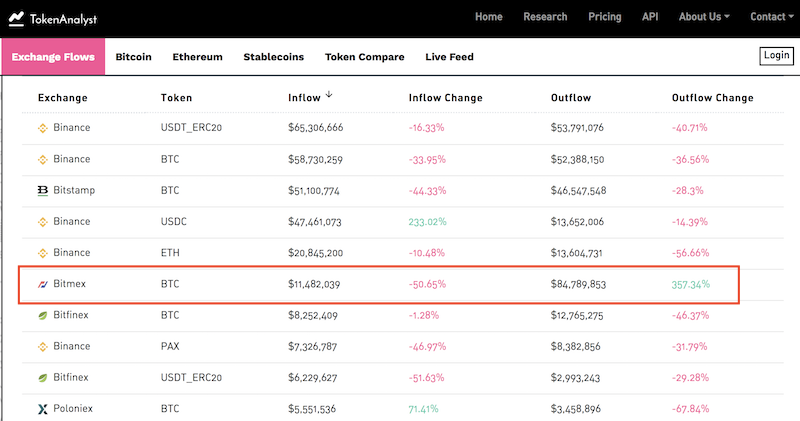Click the Poloniex exchange icon
The image size is (800, 421).
pyautogui.click(x=43, y=409)
